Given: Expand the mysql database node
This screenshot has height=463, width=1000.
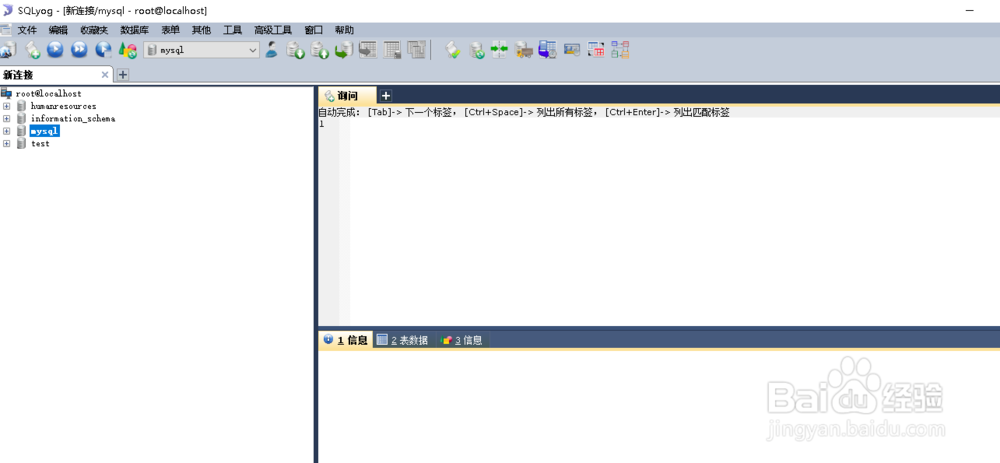Looking at the screenshot, I should (x=6, y=131).
